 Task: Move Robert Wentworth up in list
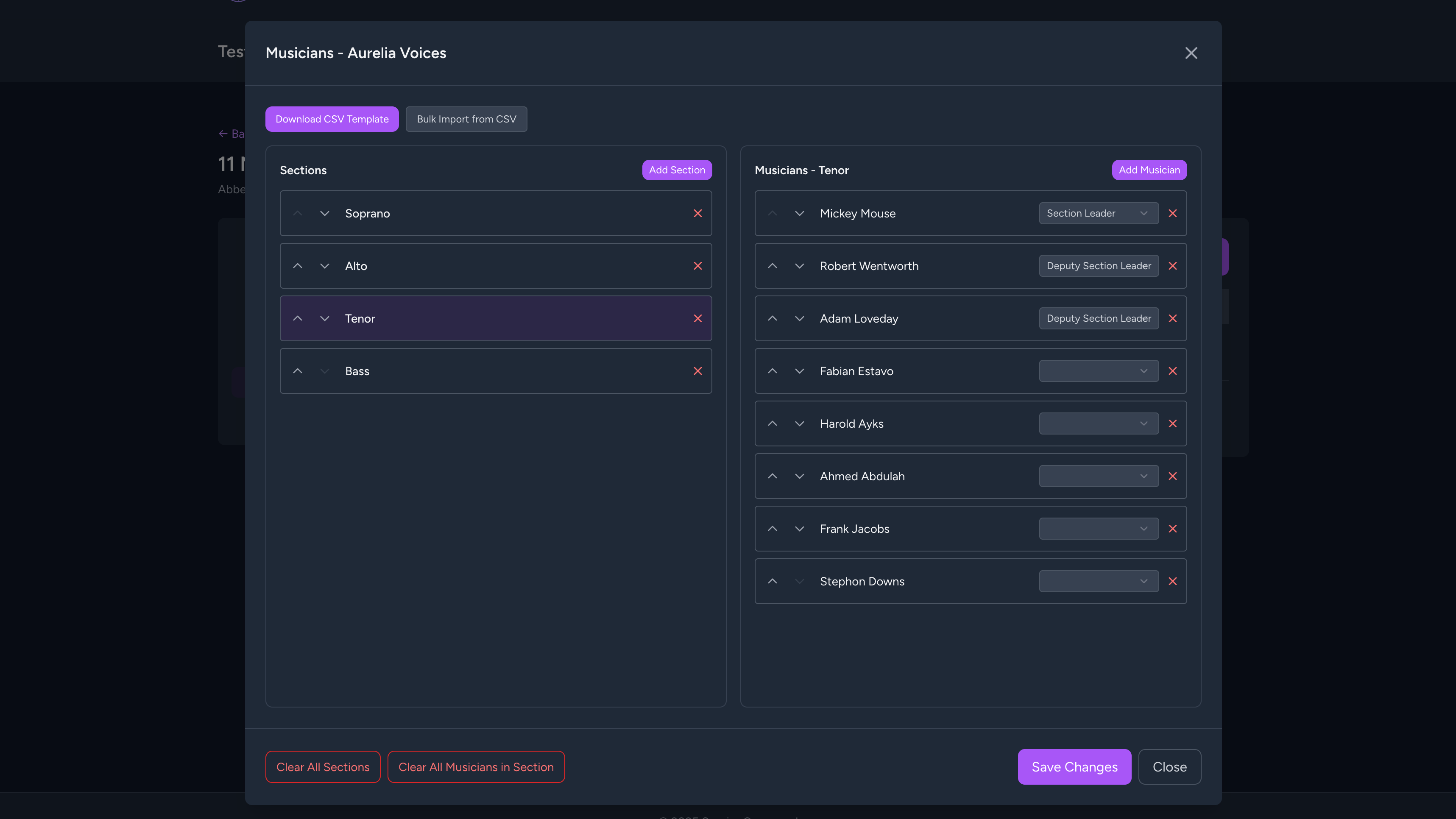coord(772,266)
